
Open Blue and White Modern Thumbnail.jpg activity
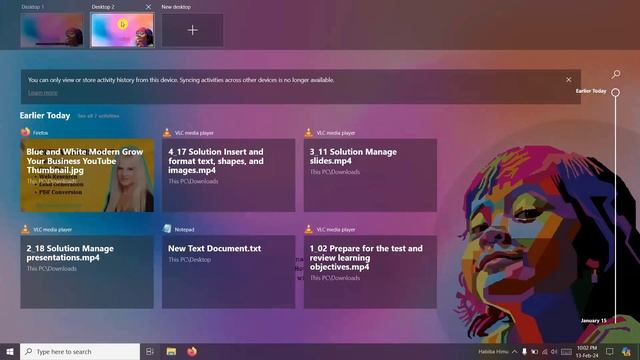87,175
